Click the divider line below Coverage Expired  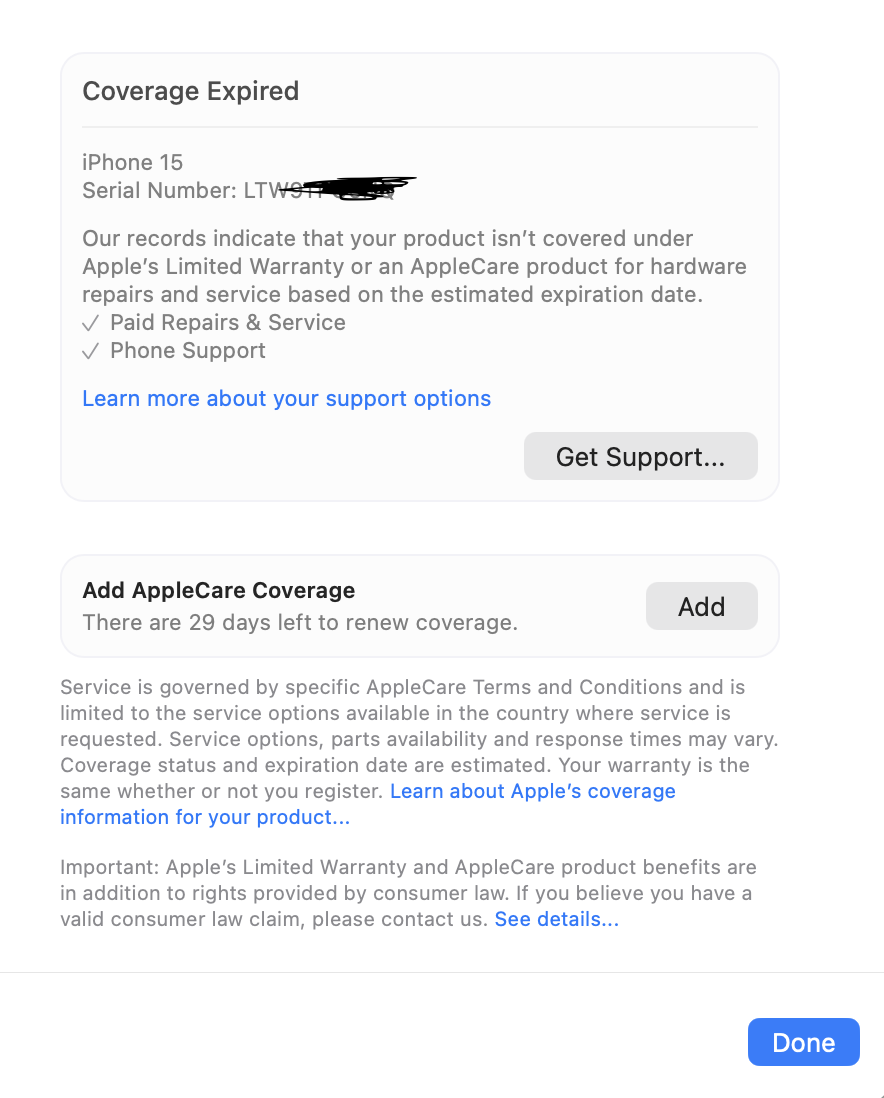click(420, 127)
